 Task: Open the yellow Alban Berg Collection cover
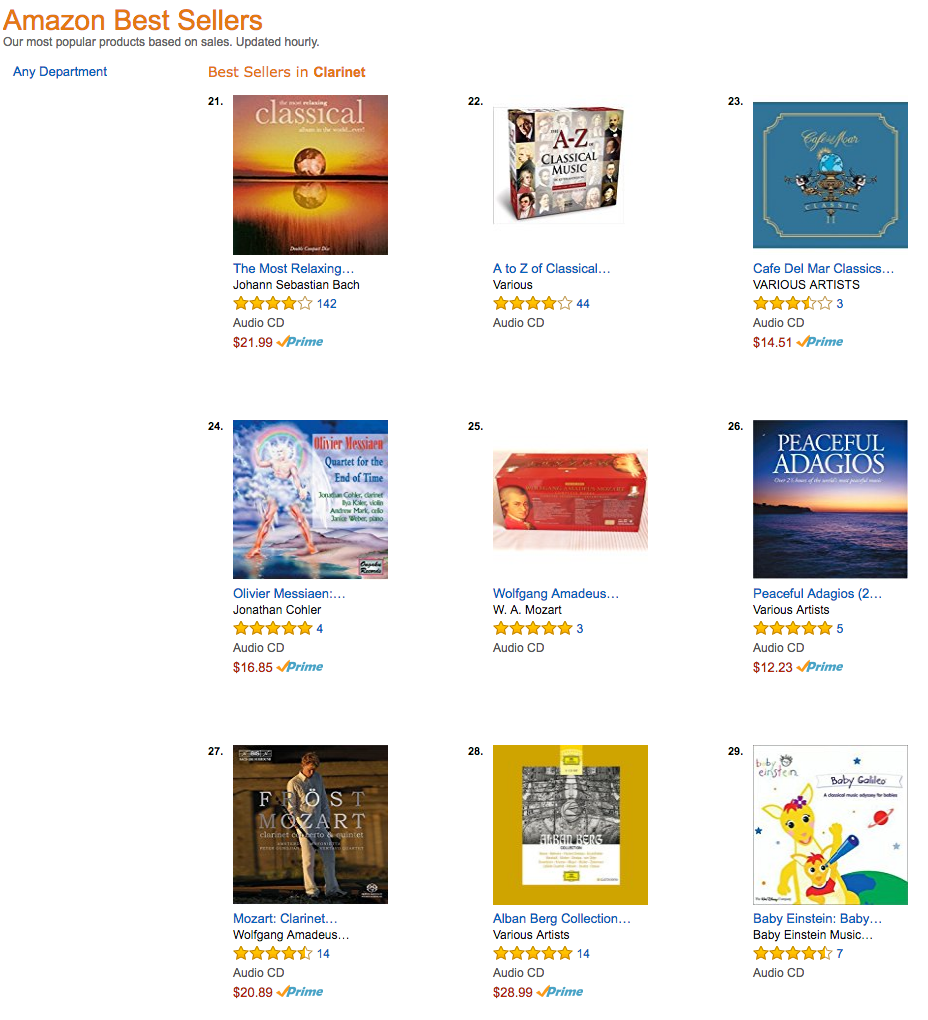point(570,824)
